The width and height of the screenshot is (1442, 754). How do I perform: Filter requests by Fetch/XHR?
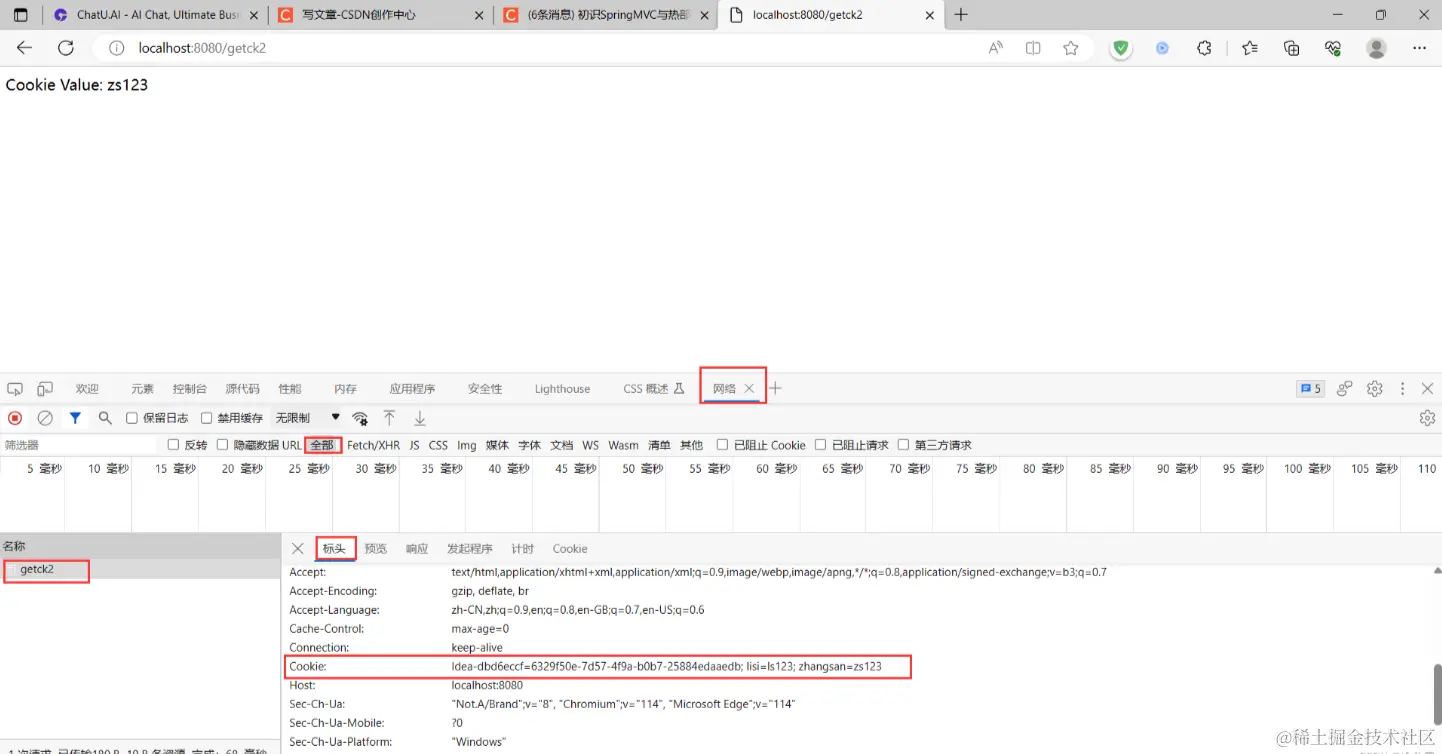[373, 445]
